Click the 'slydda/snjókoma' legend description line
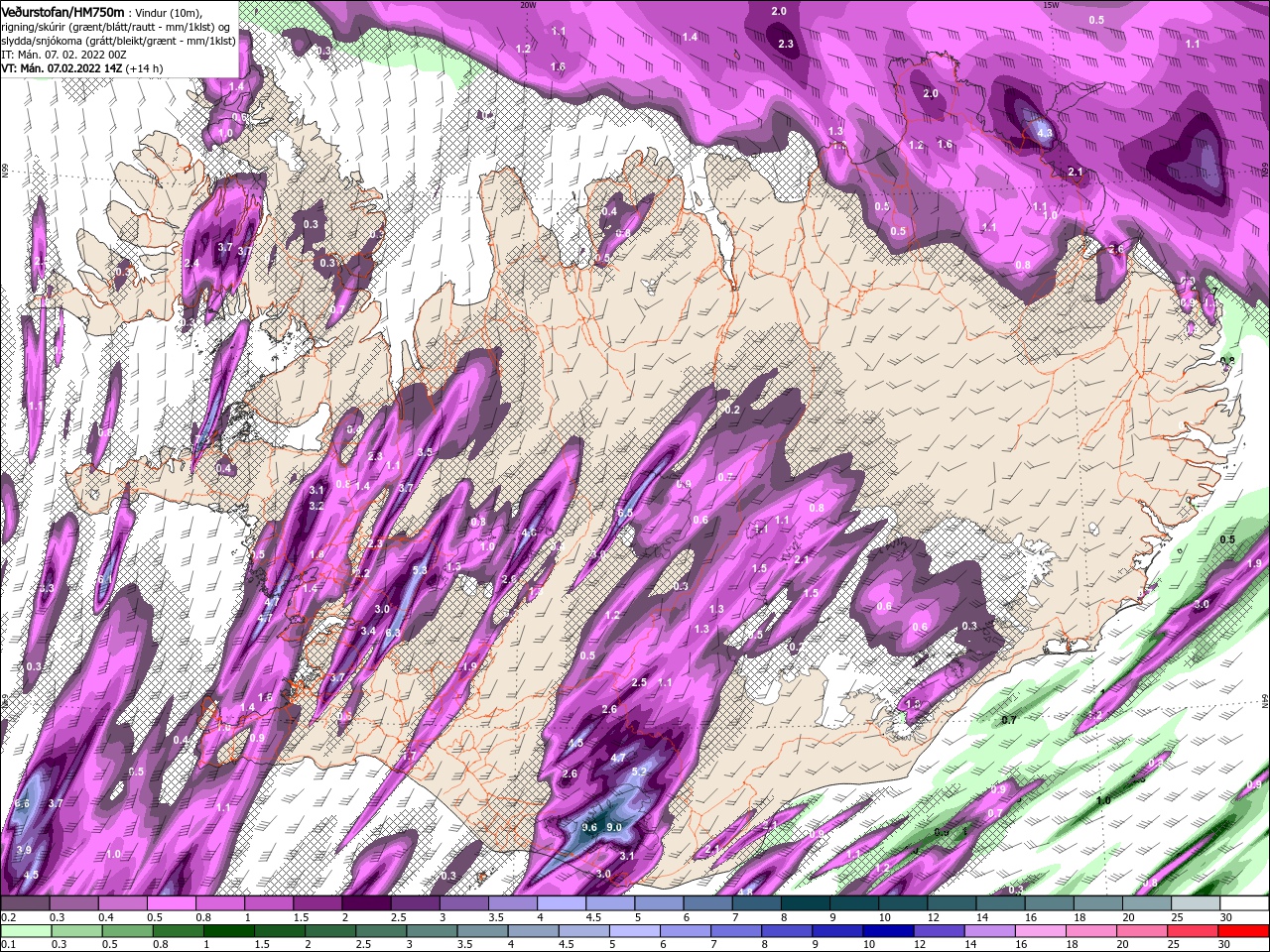Viewport: 1270px width, 952px height. tap(118, 41)
